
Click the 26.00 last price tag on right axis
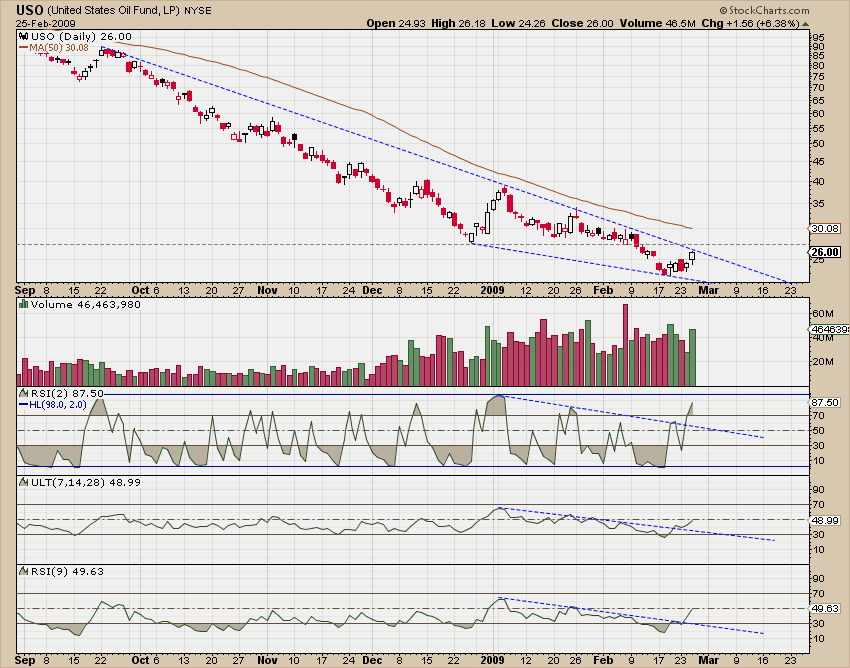click(825, 252)
